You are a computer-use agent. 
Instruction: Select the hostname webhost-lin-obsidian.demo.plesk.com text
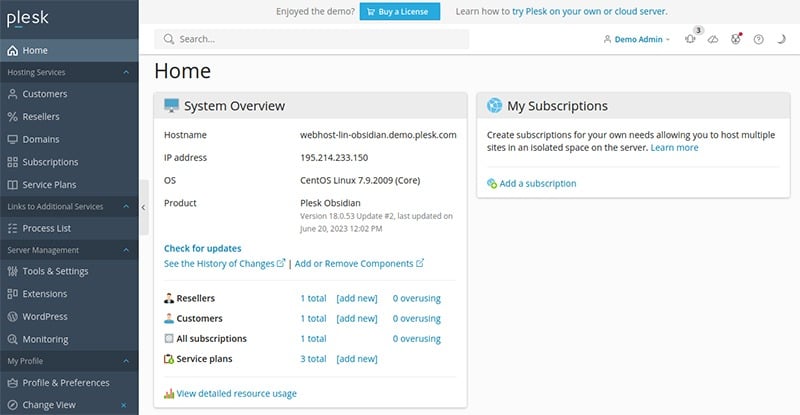(378, 135)
